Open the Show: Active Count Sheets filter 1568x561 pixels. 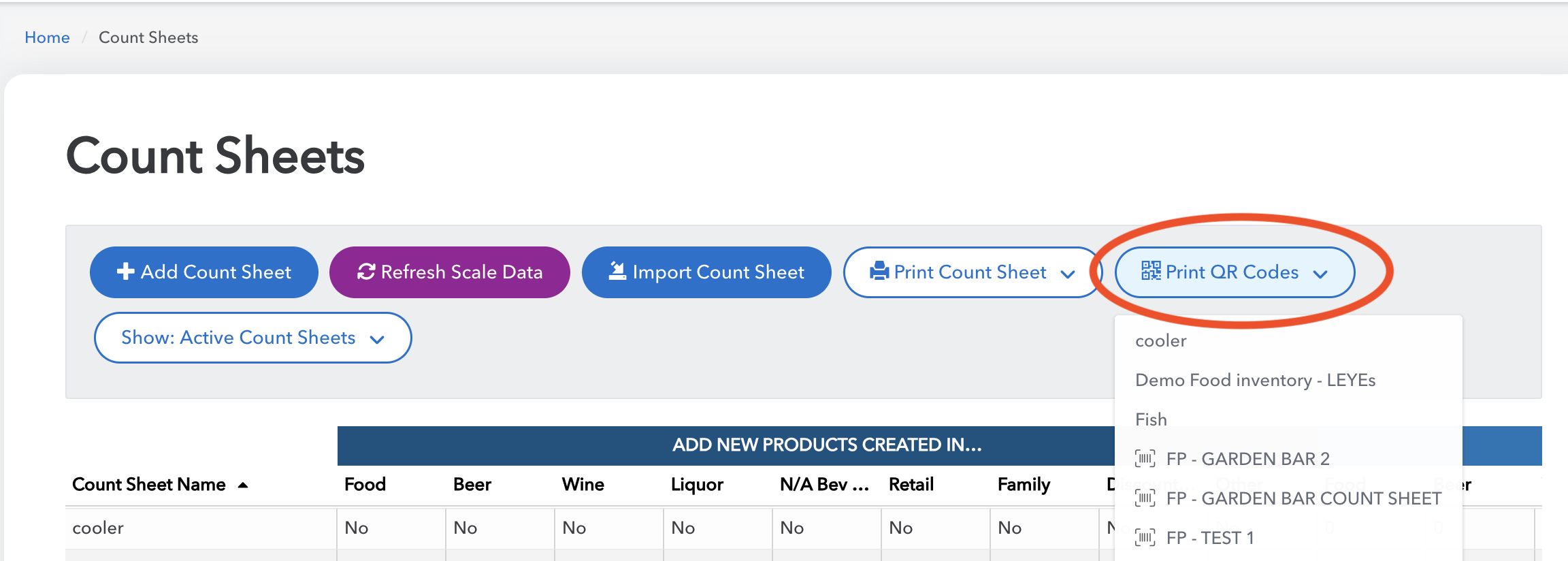(252, 338)
